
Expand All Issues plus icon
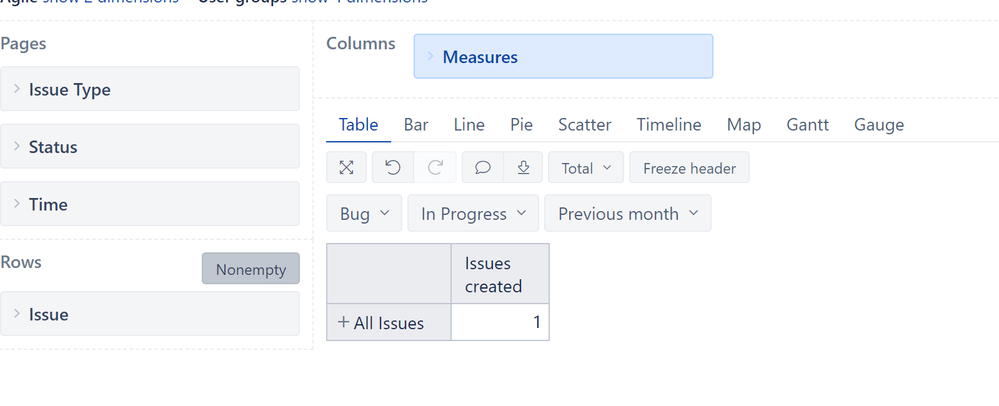[343, 323]
